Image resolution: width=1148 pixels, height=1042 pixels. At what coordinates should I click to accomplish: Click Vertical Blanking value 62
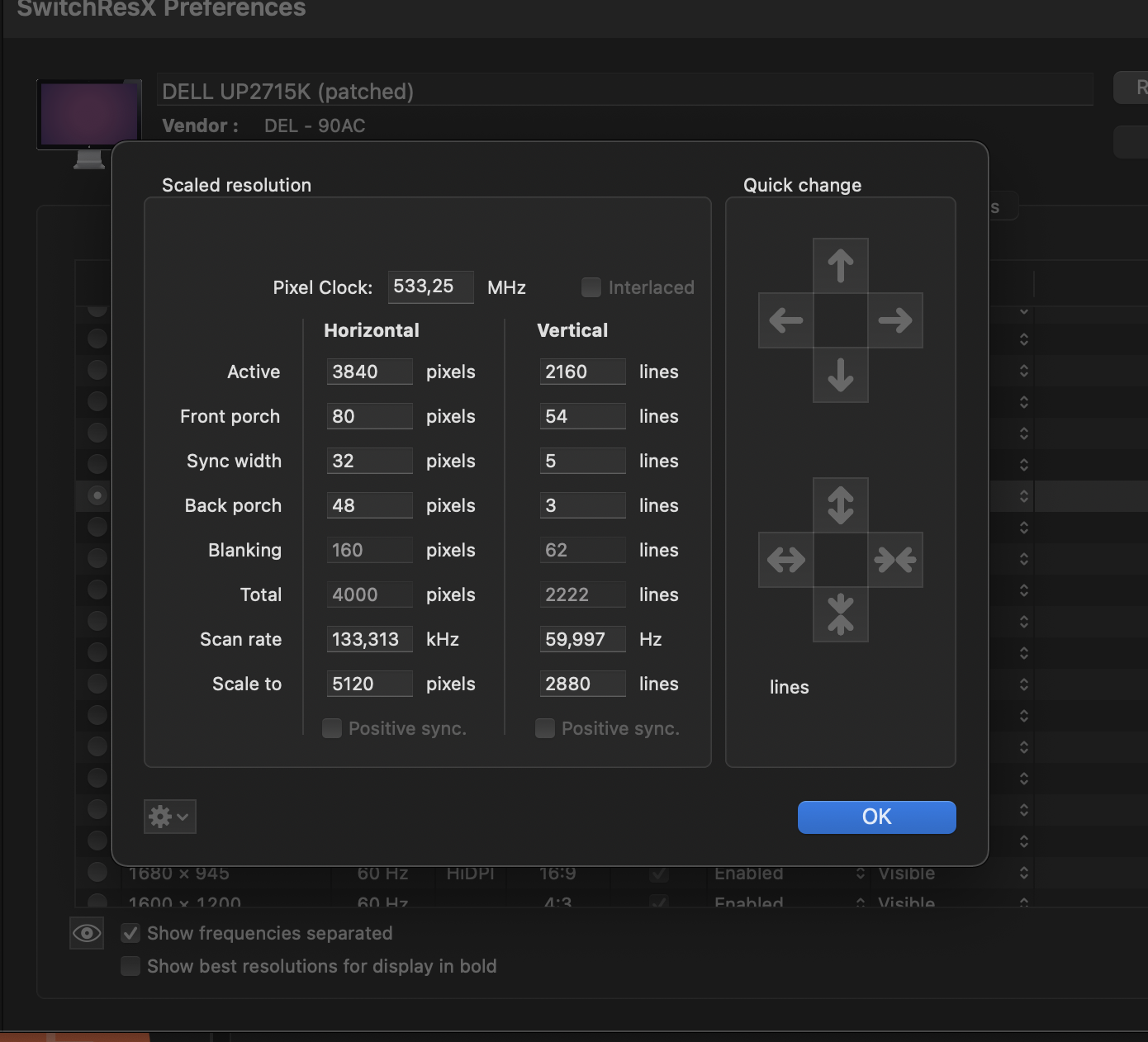pos(583,550)
